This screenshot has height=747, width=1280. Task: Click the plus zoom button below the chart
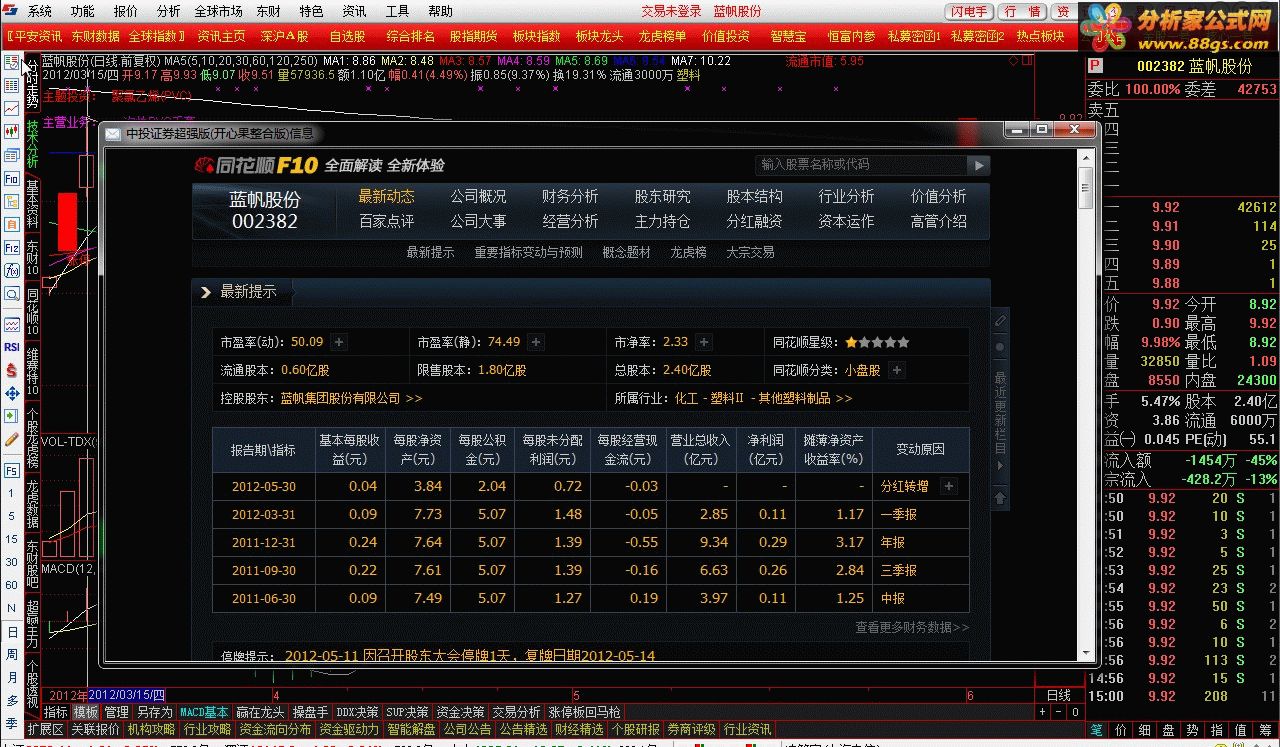[1042, 712]
